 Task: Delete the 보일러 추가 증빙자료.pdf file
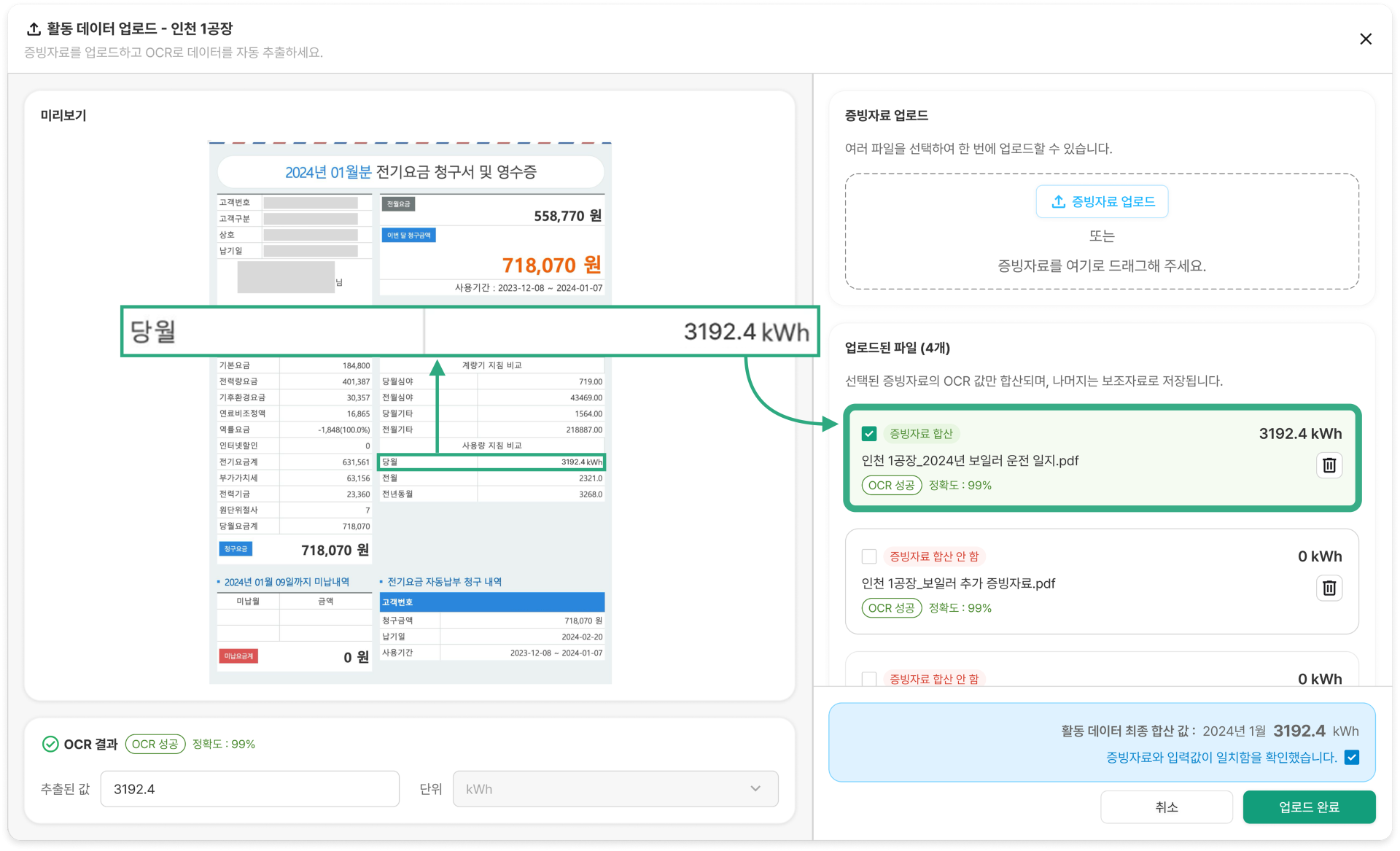[x=1329, y=588]
